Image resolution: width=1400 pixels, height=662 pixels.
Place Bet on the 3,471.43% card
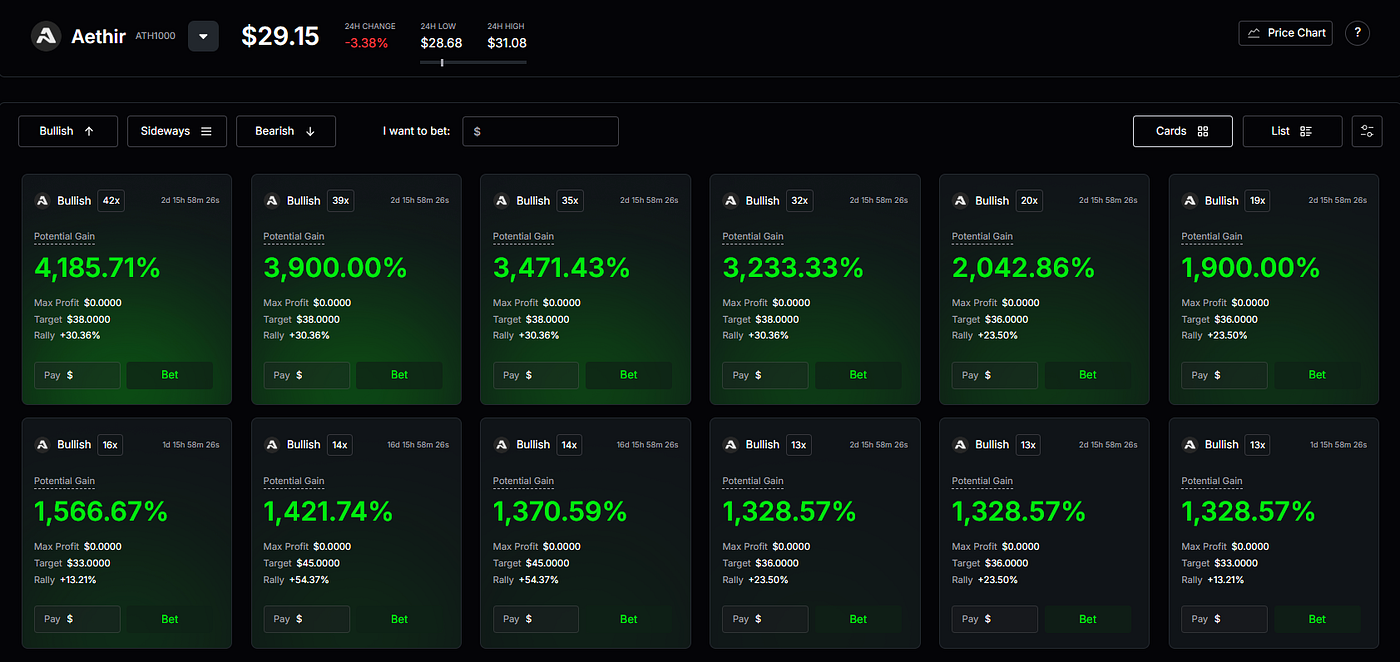629,375
